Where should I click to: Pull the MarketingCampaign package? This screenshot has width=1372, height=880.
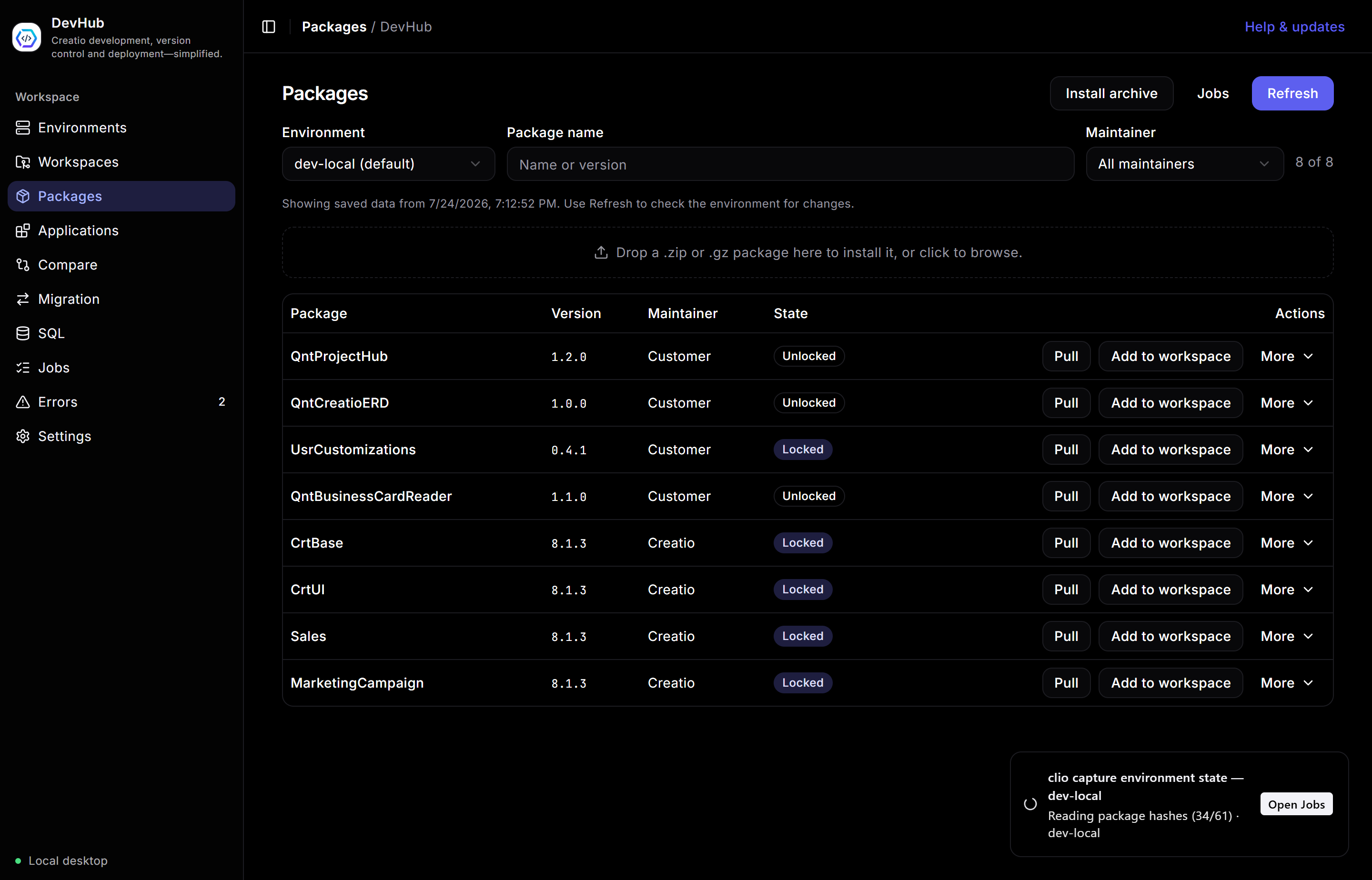pos(1066,683)
